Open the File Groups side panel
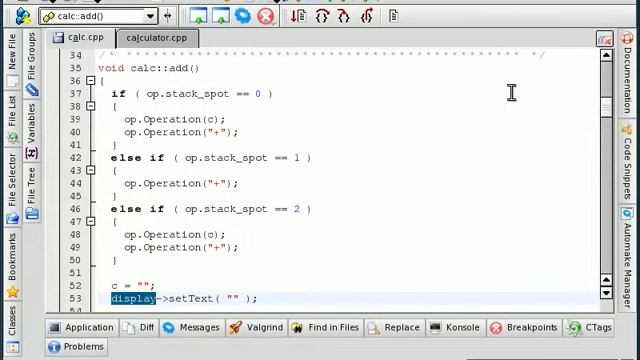Image resolution: width=640 pixels, height=360 pixels. click(x=32, y=63)
